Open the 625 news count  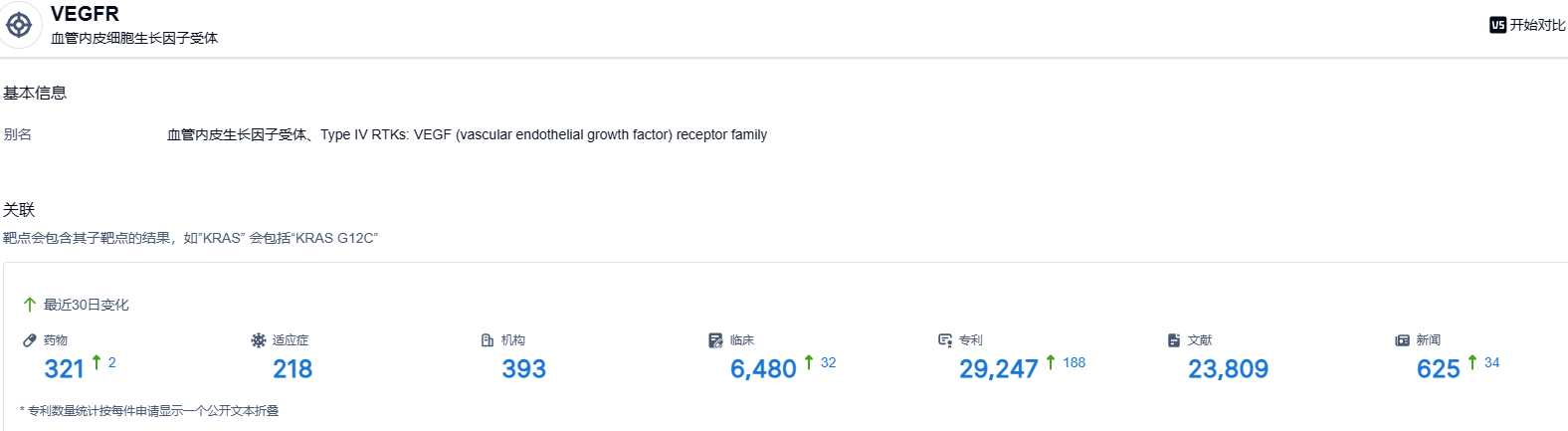point(1438,369)
